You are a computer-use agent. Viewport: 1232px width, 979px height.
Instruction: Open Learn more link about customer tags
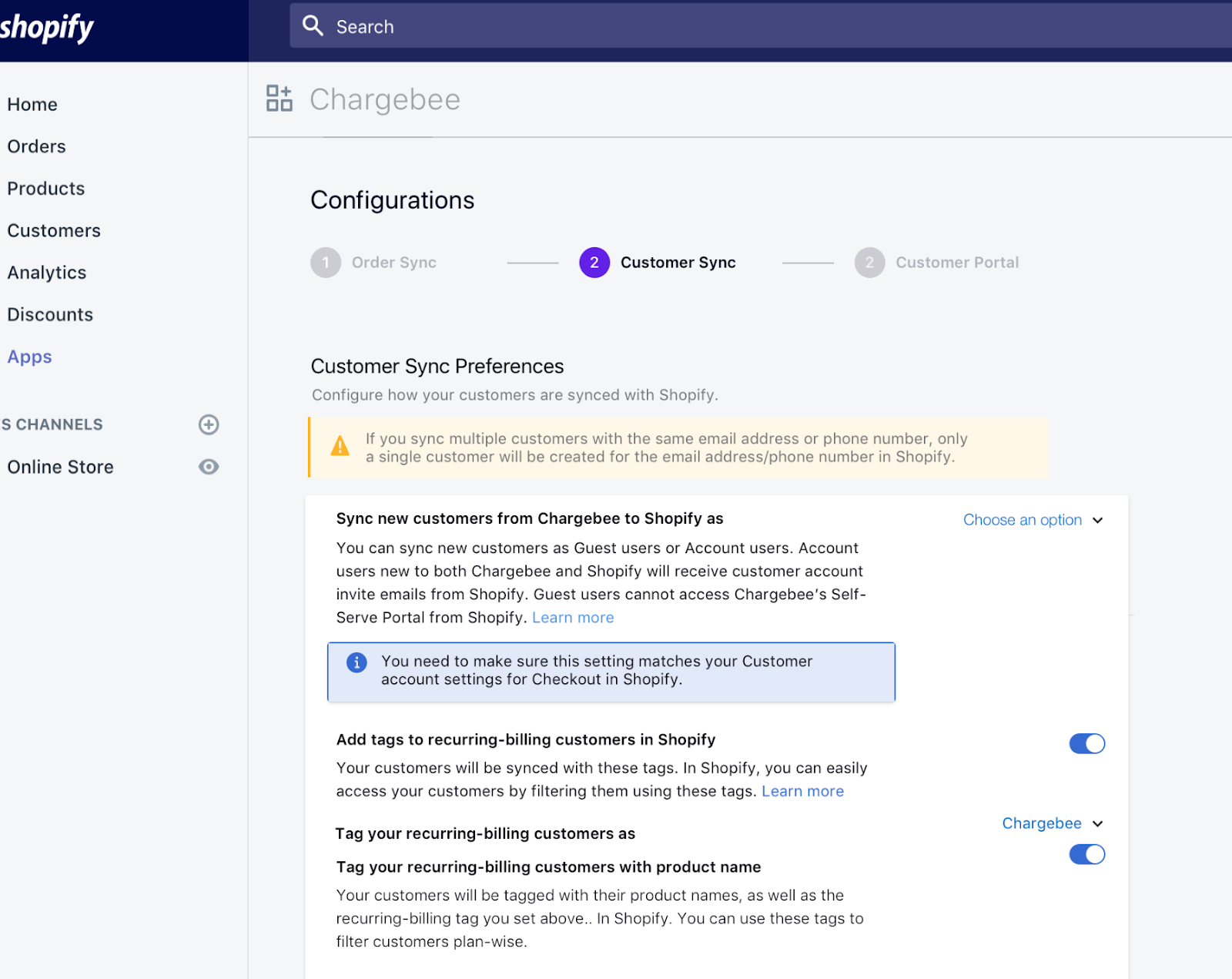point(802,791)
